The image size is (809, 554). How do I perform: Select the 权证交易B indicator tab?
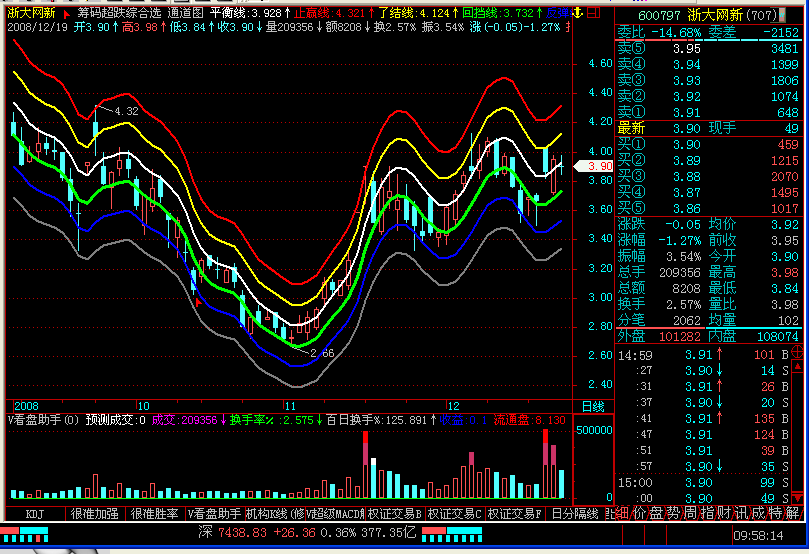point(395,514)
